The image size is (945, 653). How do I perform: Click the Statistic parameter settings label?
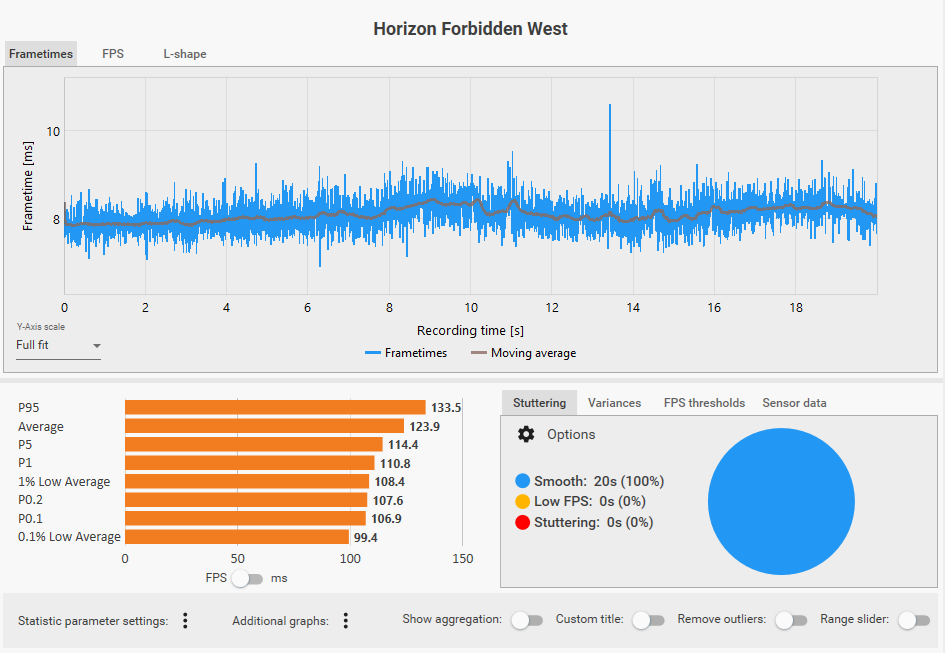(x=93, y=620)
